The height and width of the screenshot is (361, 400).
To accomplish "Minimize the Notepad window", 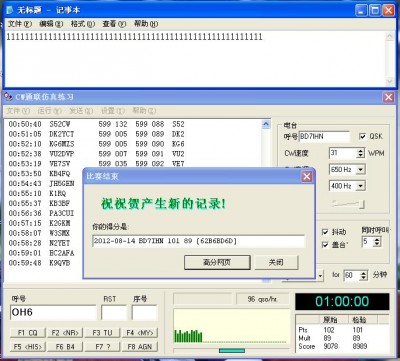I will [x=362, y=10].
